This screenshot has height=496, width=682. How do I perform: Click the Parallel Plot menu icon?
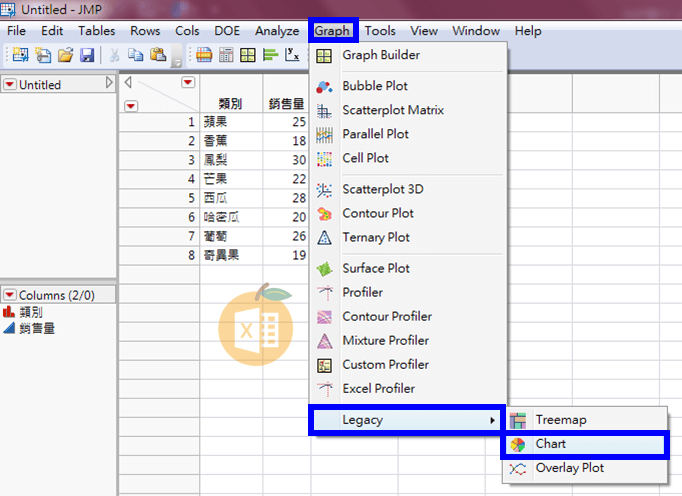pyautogui.click(x=324, y=135)
